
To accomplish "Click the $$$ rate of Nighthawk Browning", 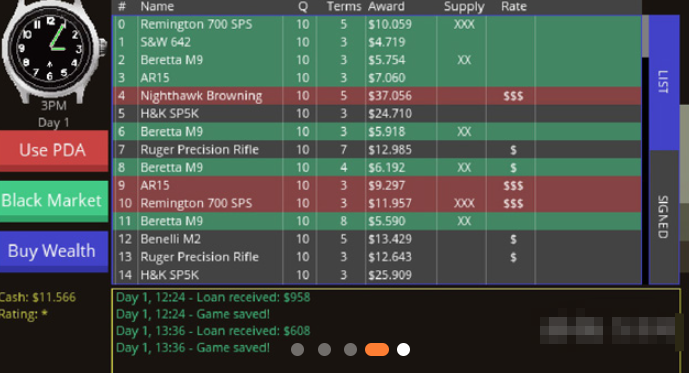I will click(513, 96).
